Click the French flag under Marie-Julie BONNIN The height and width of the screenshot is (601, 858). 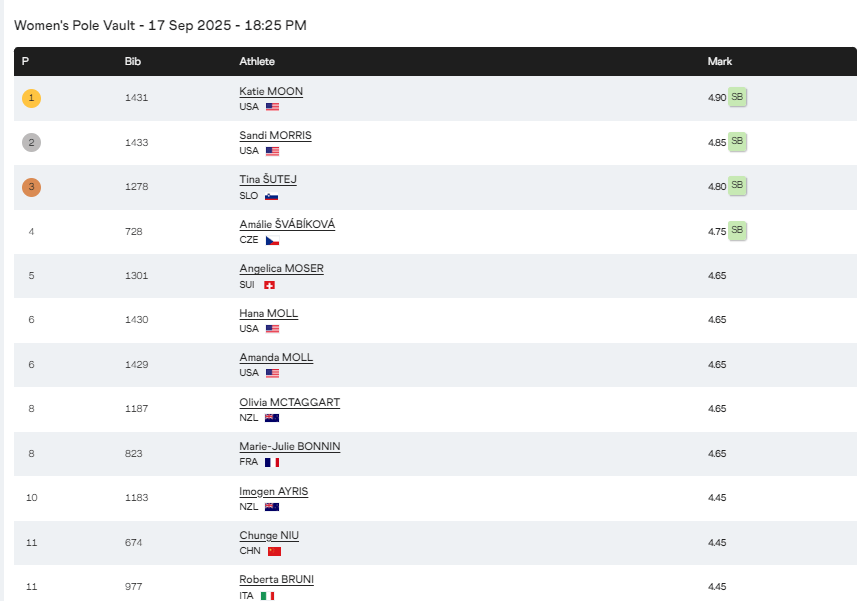[x=272, y=463]
